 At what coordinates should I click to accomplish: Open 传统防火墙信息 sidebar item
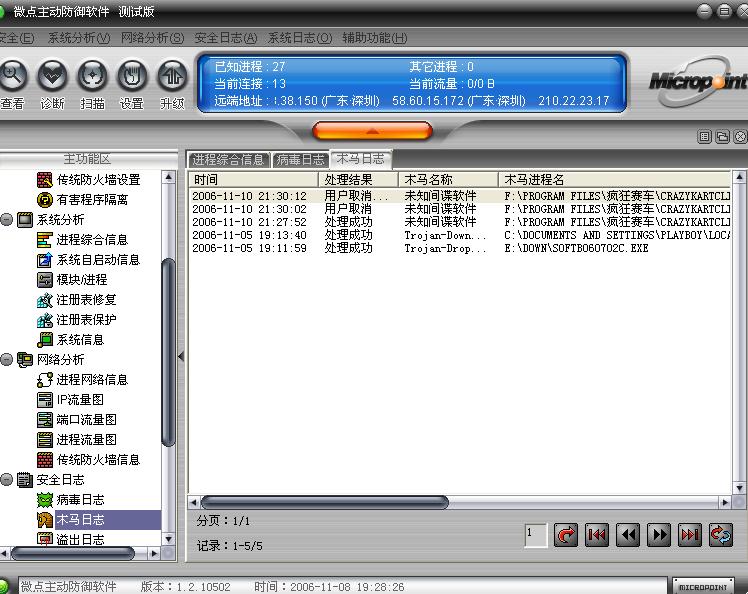pyautogui.click(x=89, y=460)
